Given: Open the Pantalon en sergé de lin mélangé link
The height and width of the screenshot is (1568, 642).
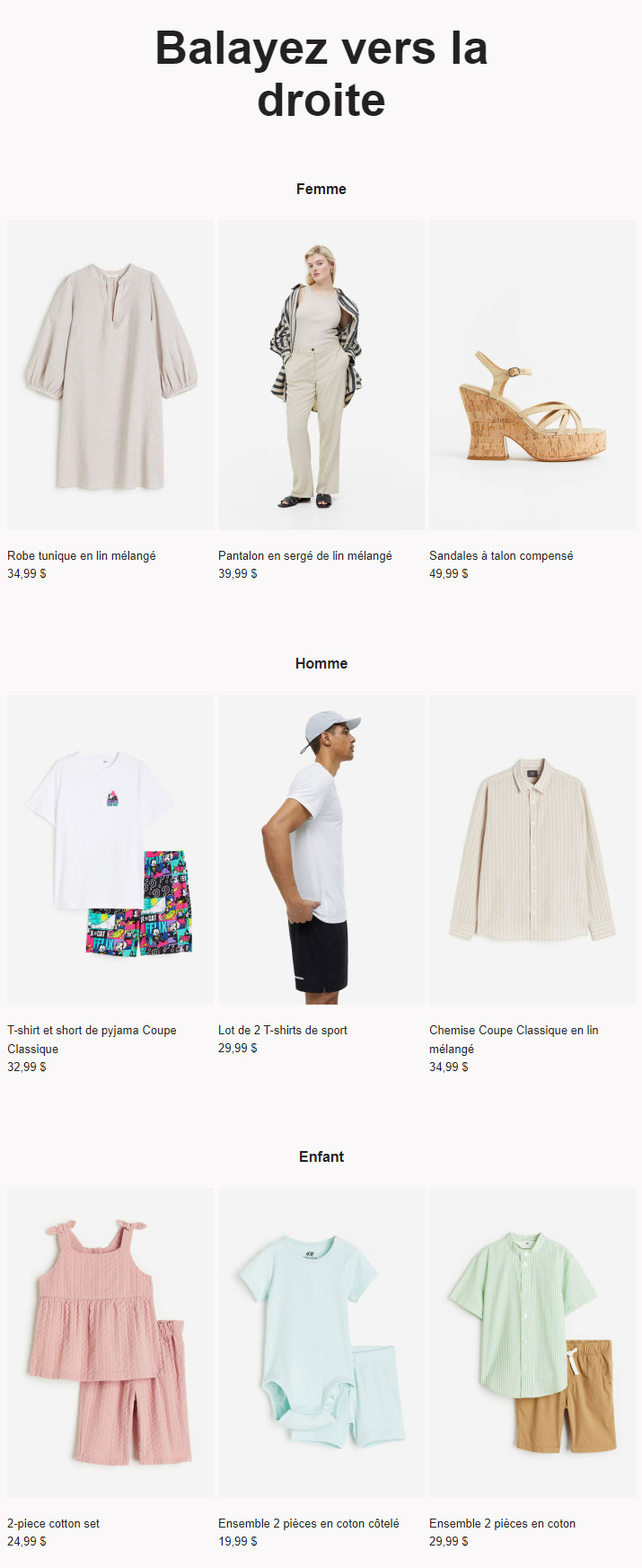Looking at the screenshot, I should [x=305, y=555].
